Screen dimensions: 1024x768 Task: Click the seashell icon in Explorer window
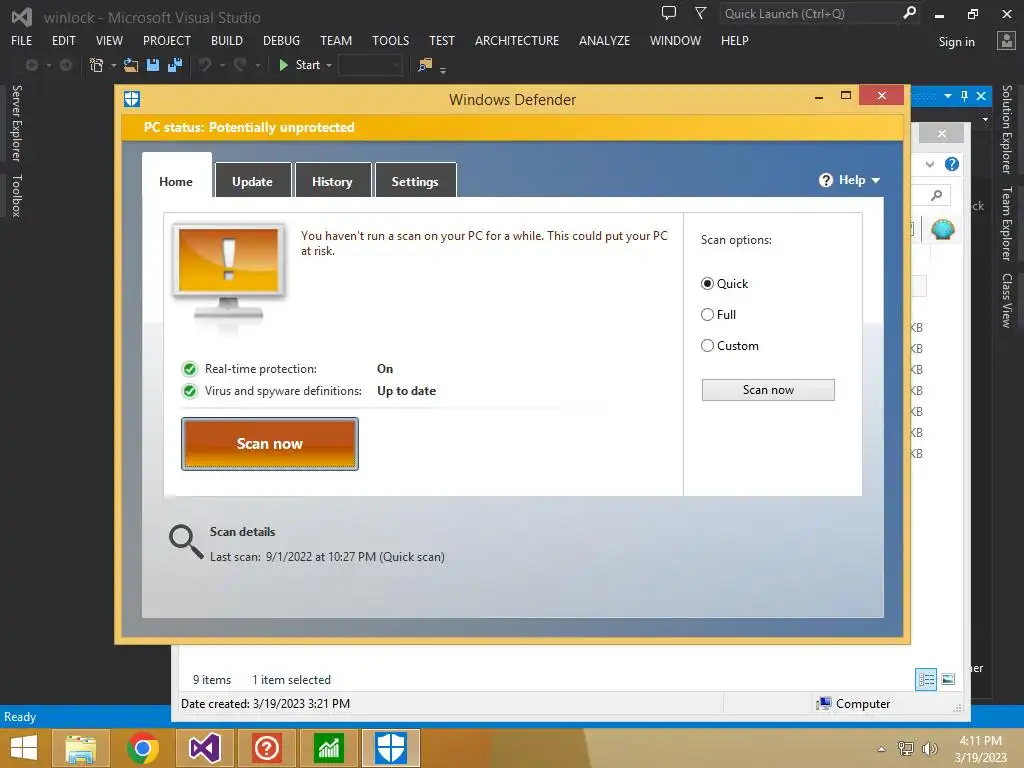tap(942, 229)
